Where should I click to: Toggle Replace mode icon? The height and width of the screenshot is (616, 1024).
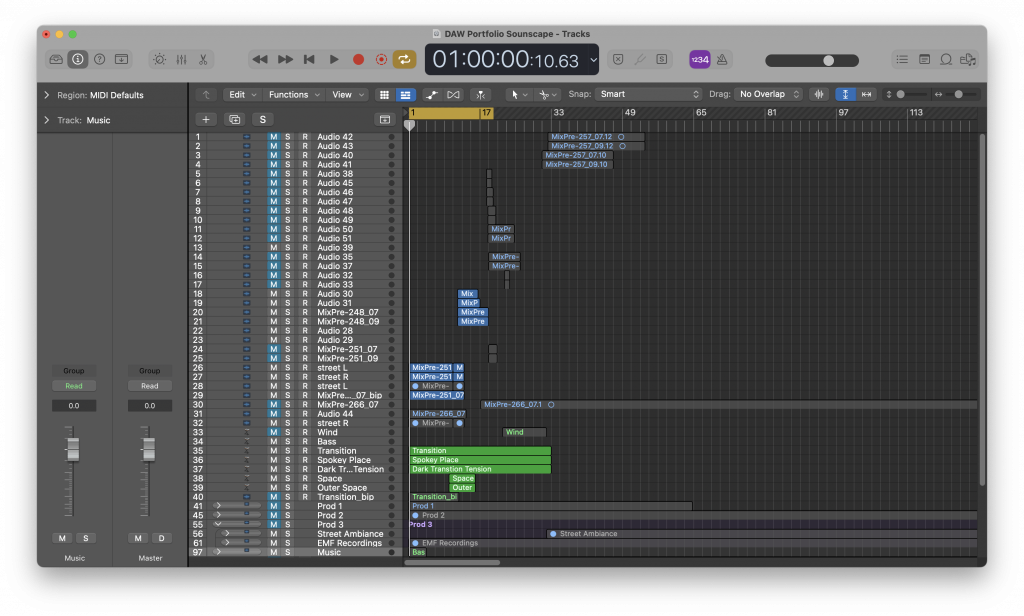coord(618,59)
